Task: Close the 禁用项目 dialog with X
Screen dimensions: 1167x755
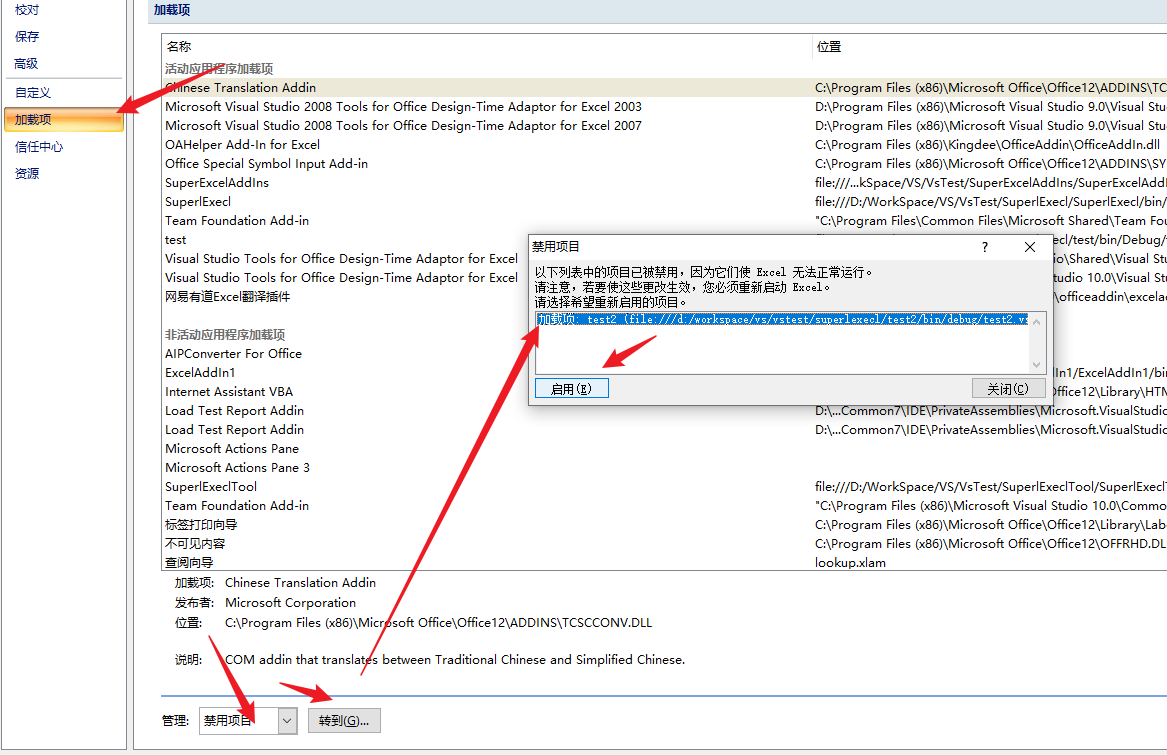Action: [x=1030, y=247]
